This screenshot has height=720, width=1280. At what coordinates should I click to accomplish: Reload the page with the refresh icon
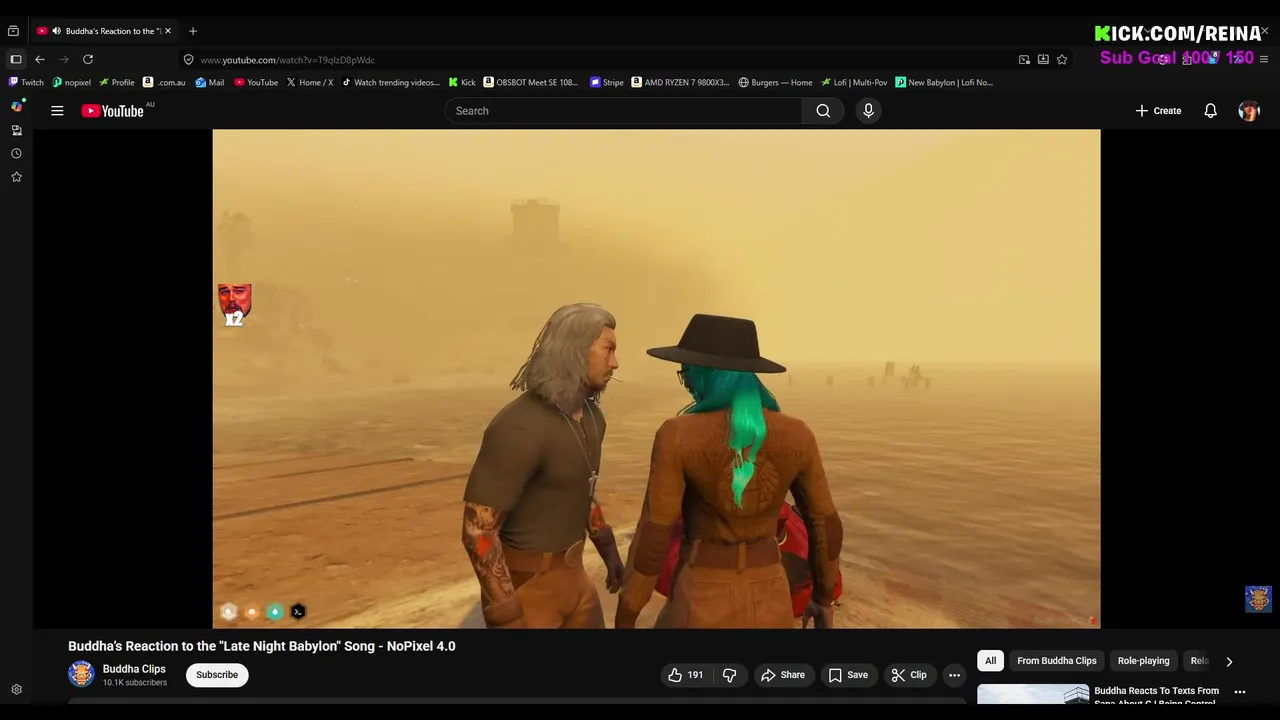(88, 59)
